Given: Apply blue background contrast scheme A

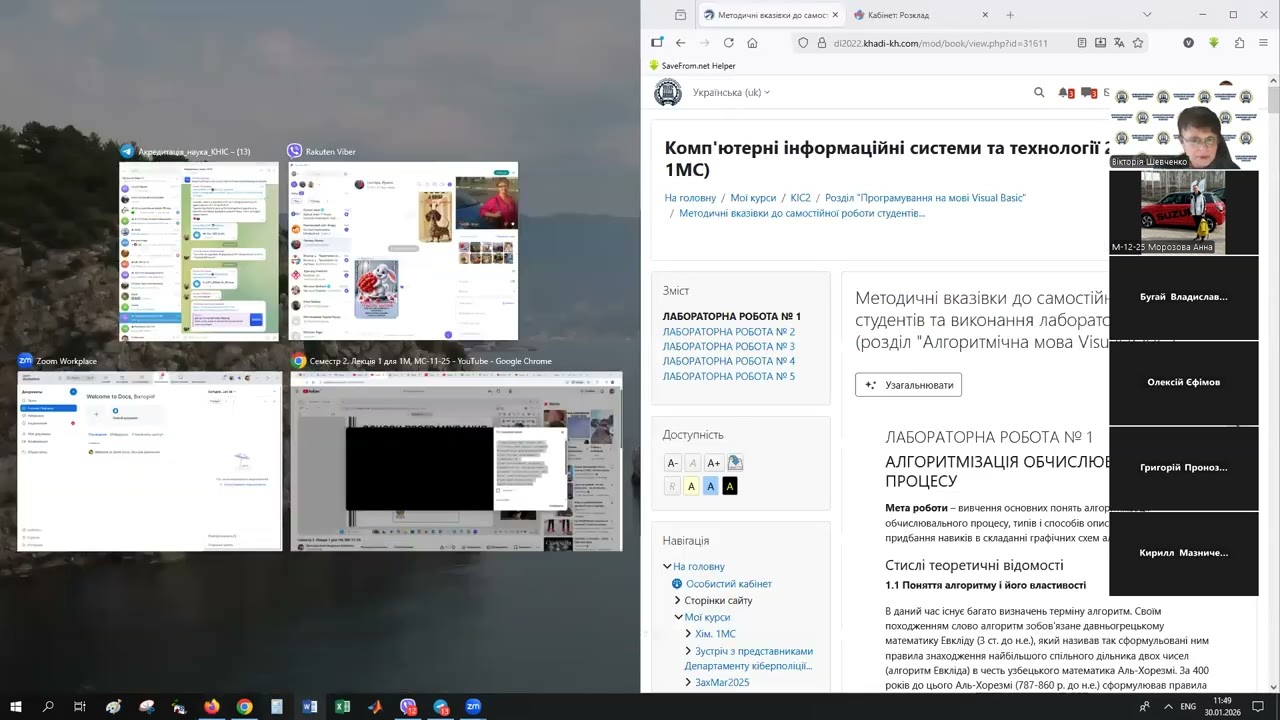Looking at the screenshot, I should click(710, 486).
